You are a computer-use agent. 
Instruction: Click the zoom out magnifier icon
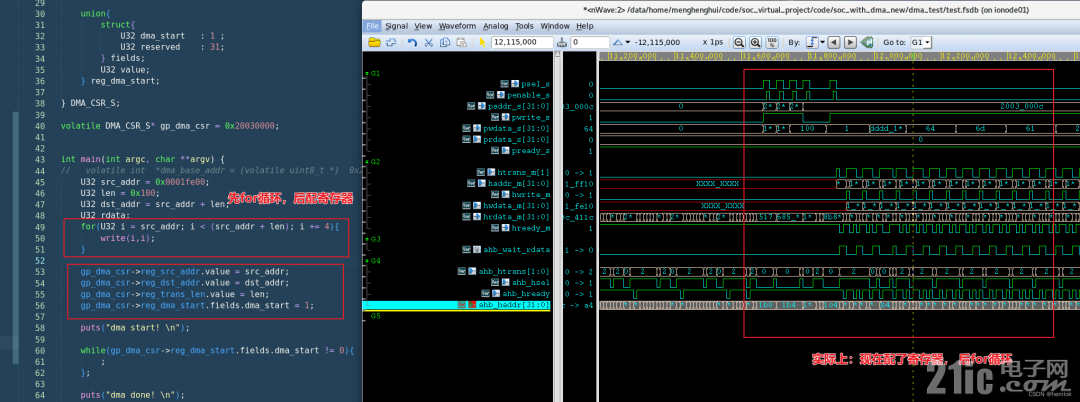738,43
